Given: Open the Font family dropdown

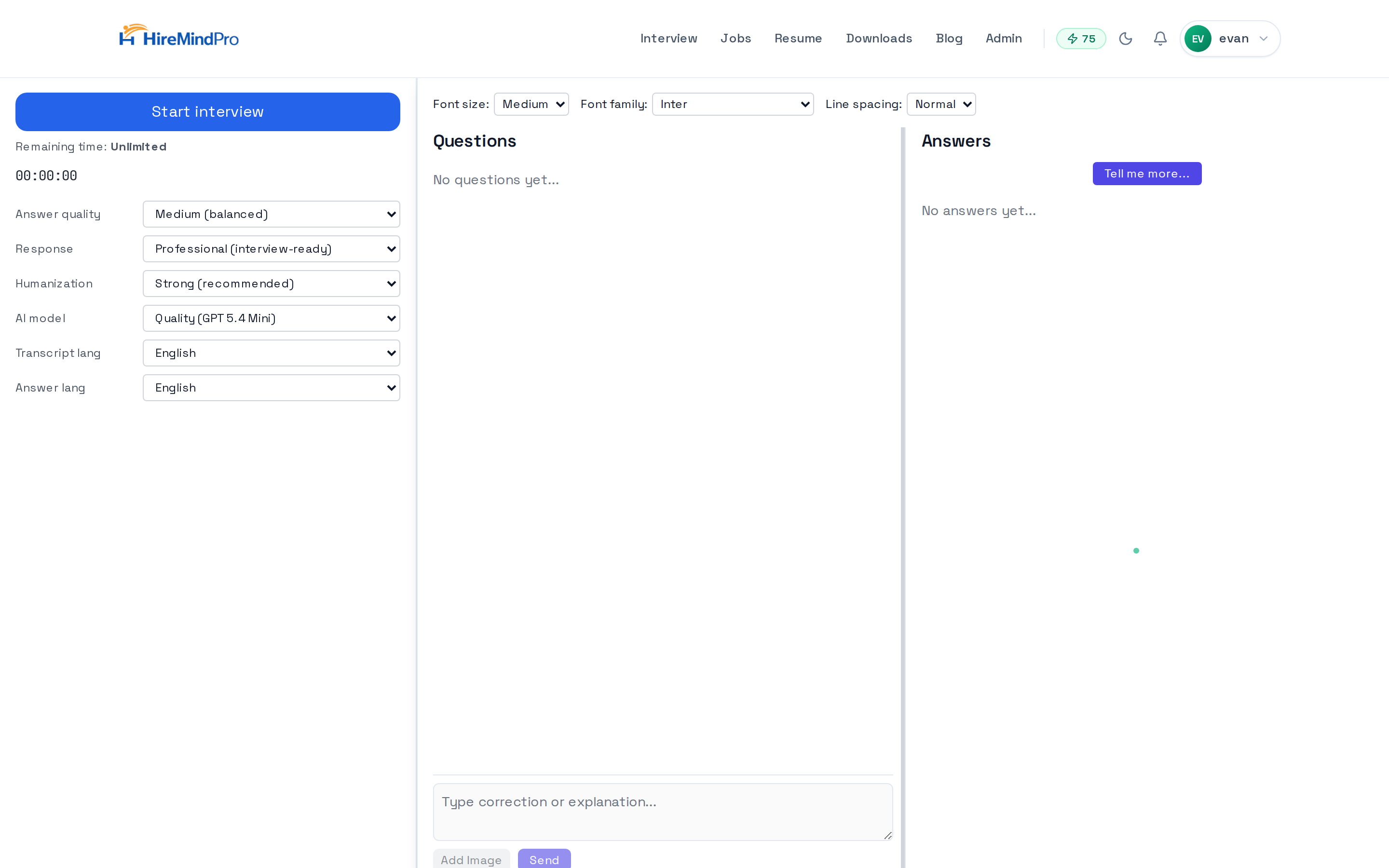Looking at the screenshot, I should (733, 104).
